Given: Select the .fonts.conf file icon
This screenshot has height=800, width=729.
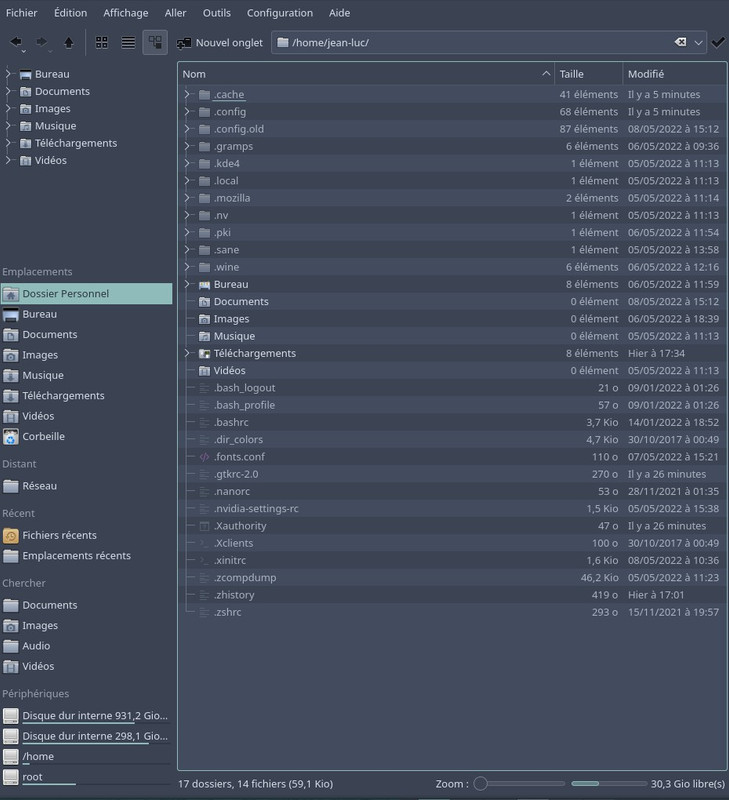Looking at the screenshot, I should point(204,457).
